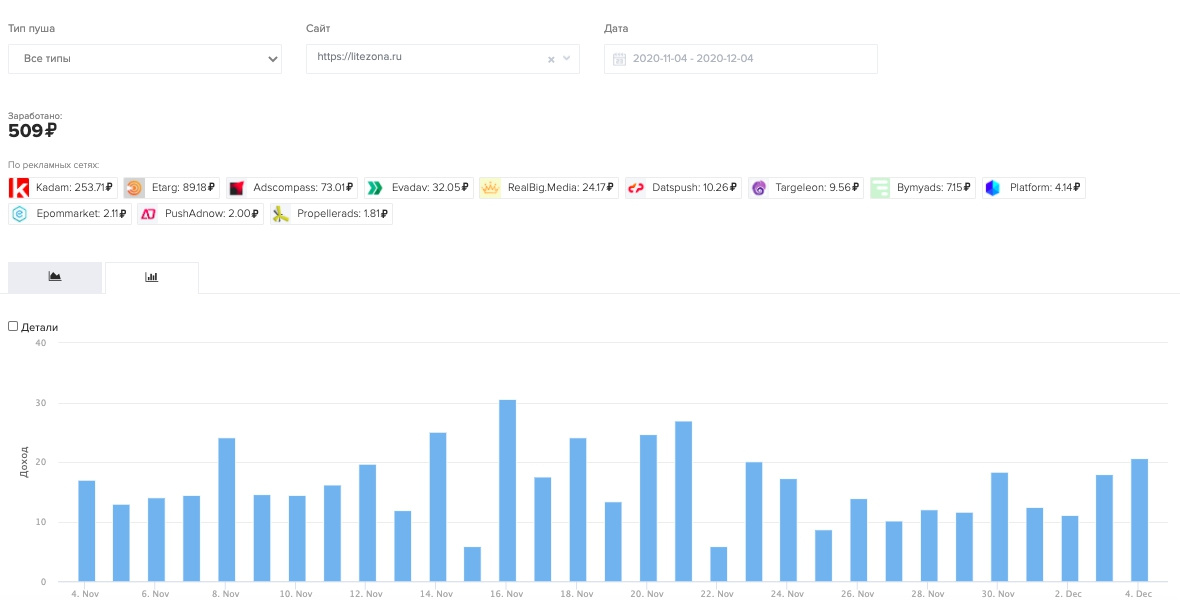1180x600 pixels.
Task: Click the Propellerads yellow logo icon
Action: click(281, 213)
